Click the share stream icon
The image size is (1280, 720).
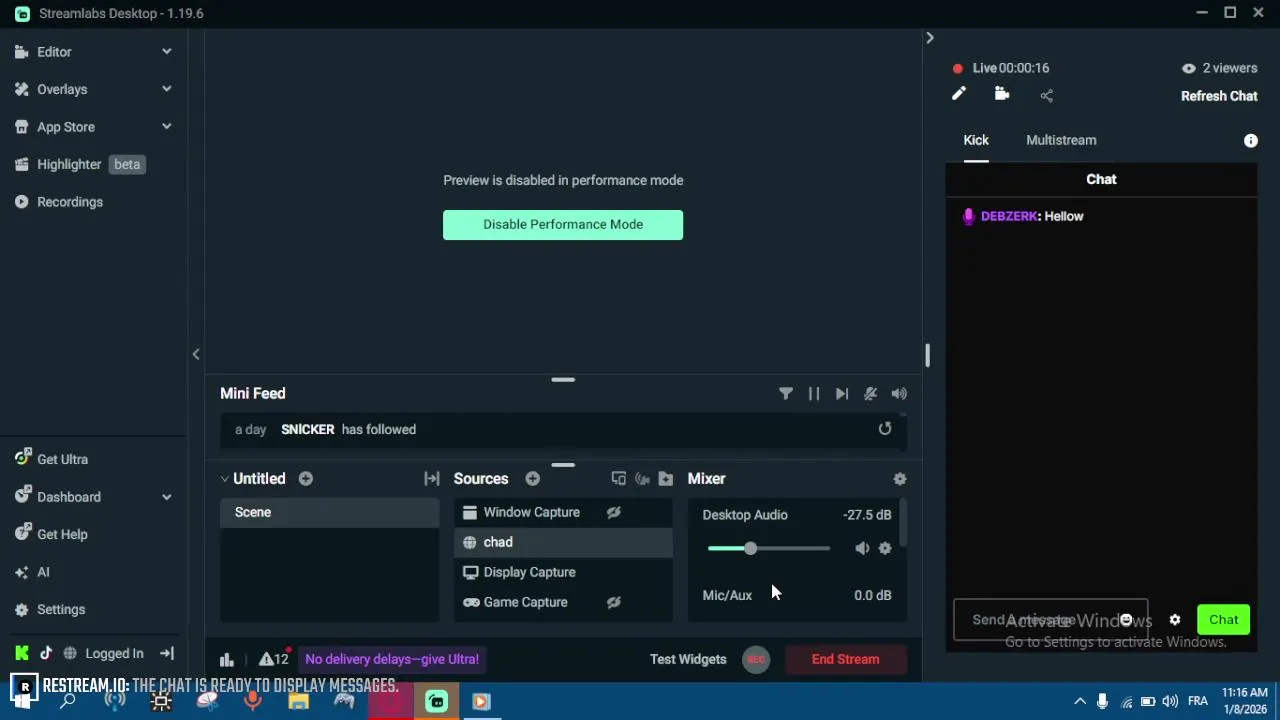pyautogui.click(x=1046, y=96)
